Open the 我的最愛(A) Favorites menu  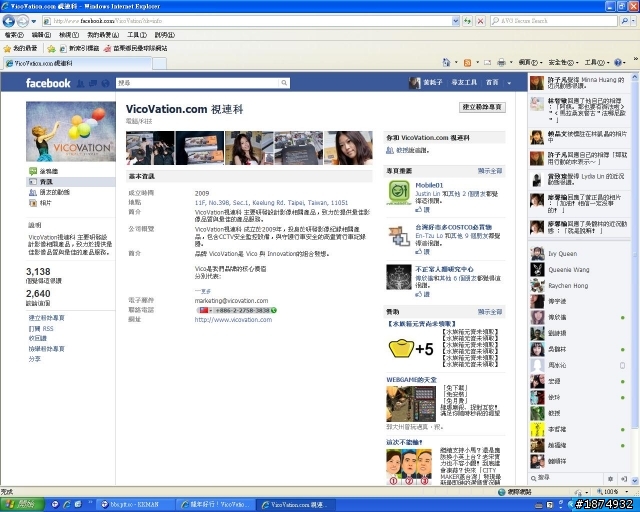(x=103, y=35)
